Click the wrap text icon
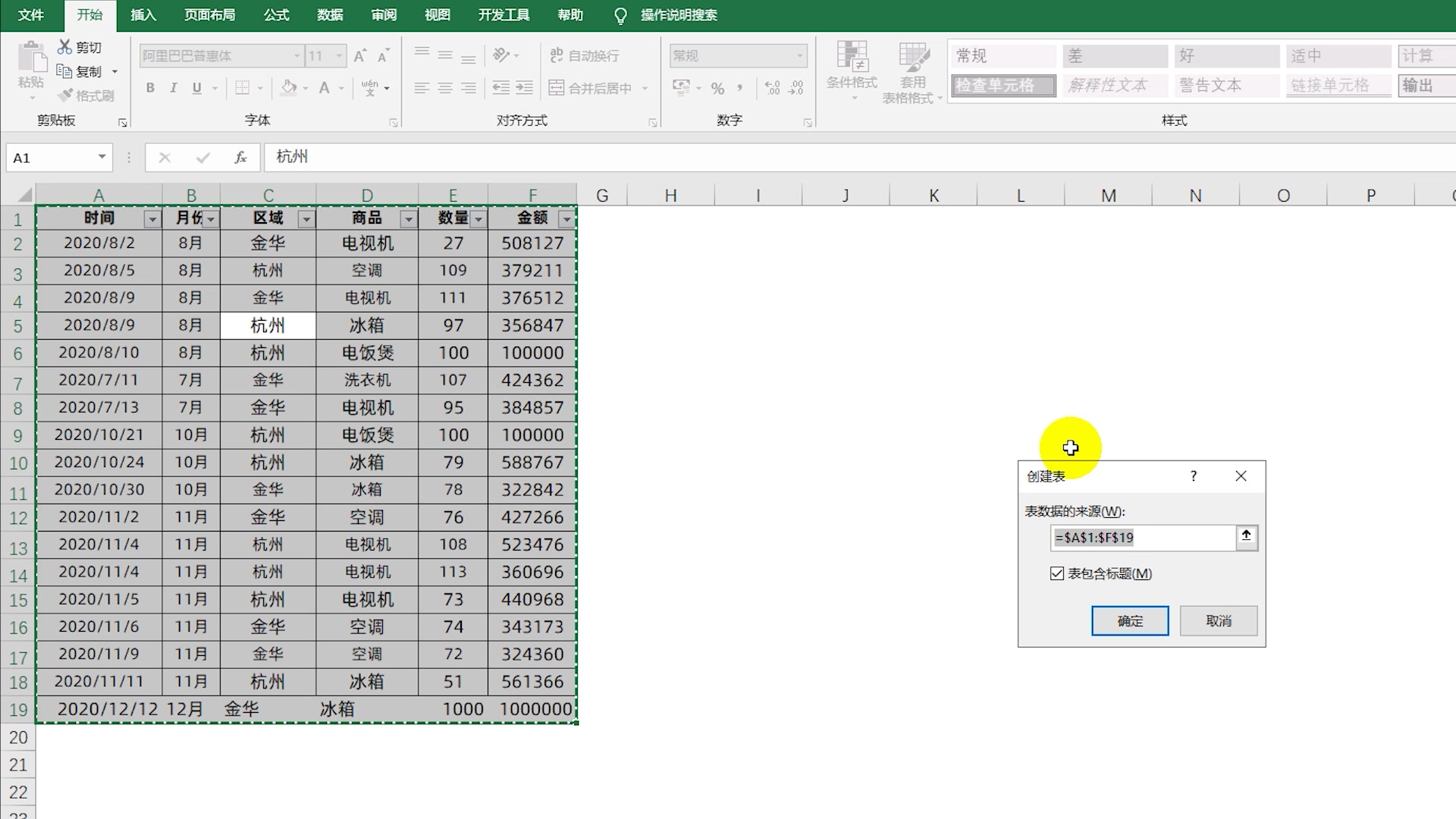 [x=557, y=55]
